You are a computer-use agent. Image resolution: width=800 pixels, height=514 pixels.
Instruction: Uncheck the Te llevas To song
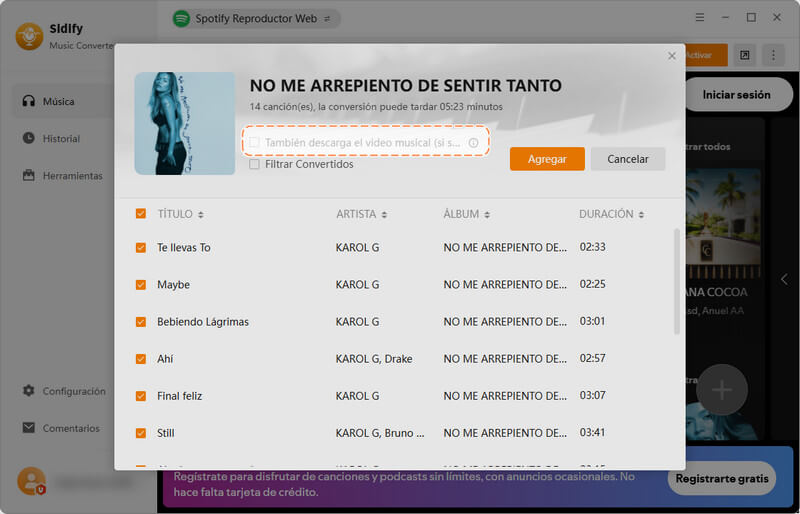[x=141, y=248]
